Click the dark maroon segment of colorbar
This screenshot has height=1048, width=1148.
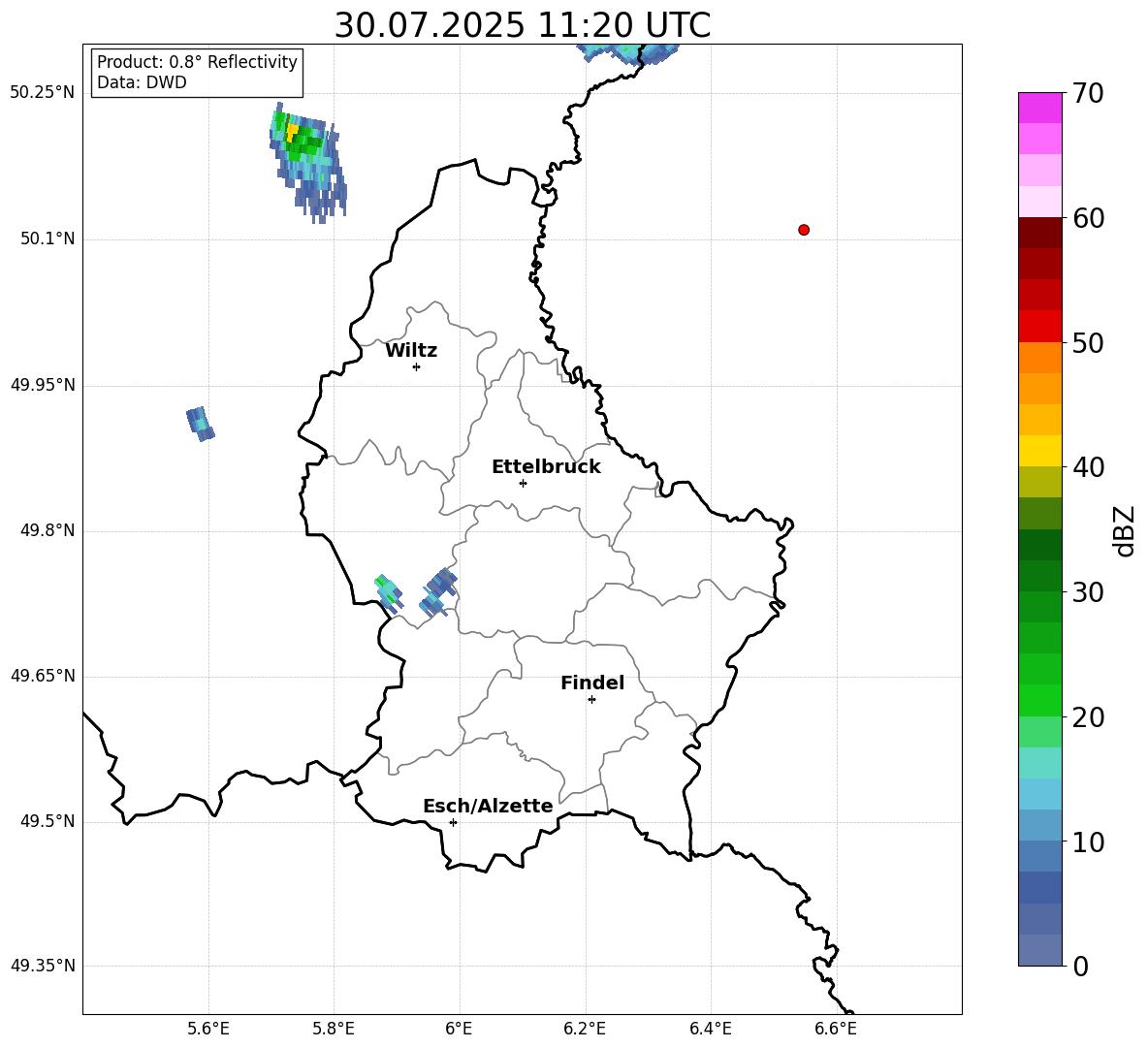tap(1039, 233)
